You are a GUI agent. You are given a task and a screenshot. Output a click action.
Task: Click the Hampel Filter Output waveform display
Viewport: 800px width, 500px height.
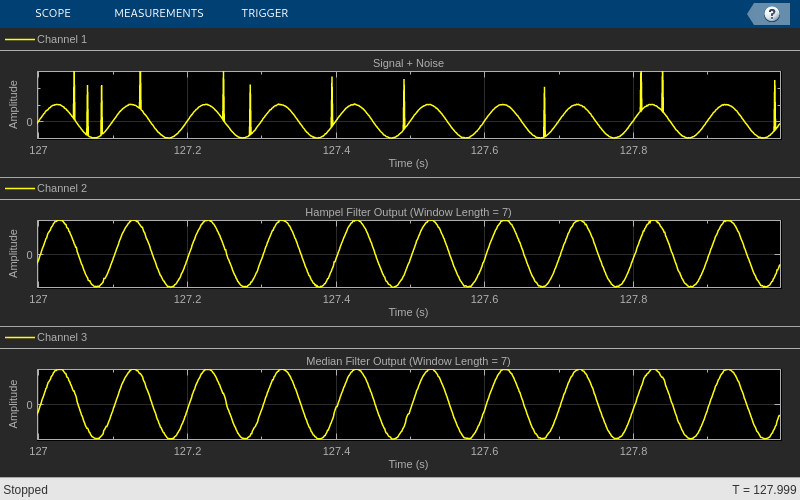pos(409,254)
